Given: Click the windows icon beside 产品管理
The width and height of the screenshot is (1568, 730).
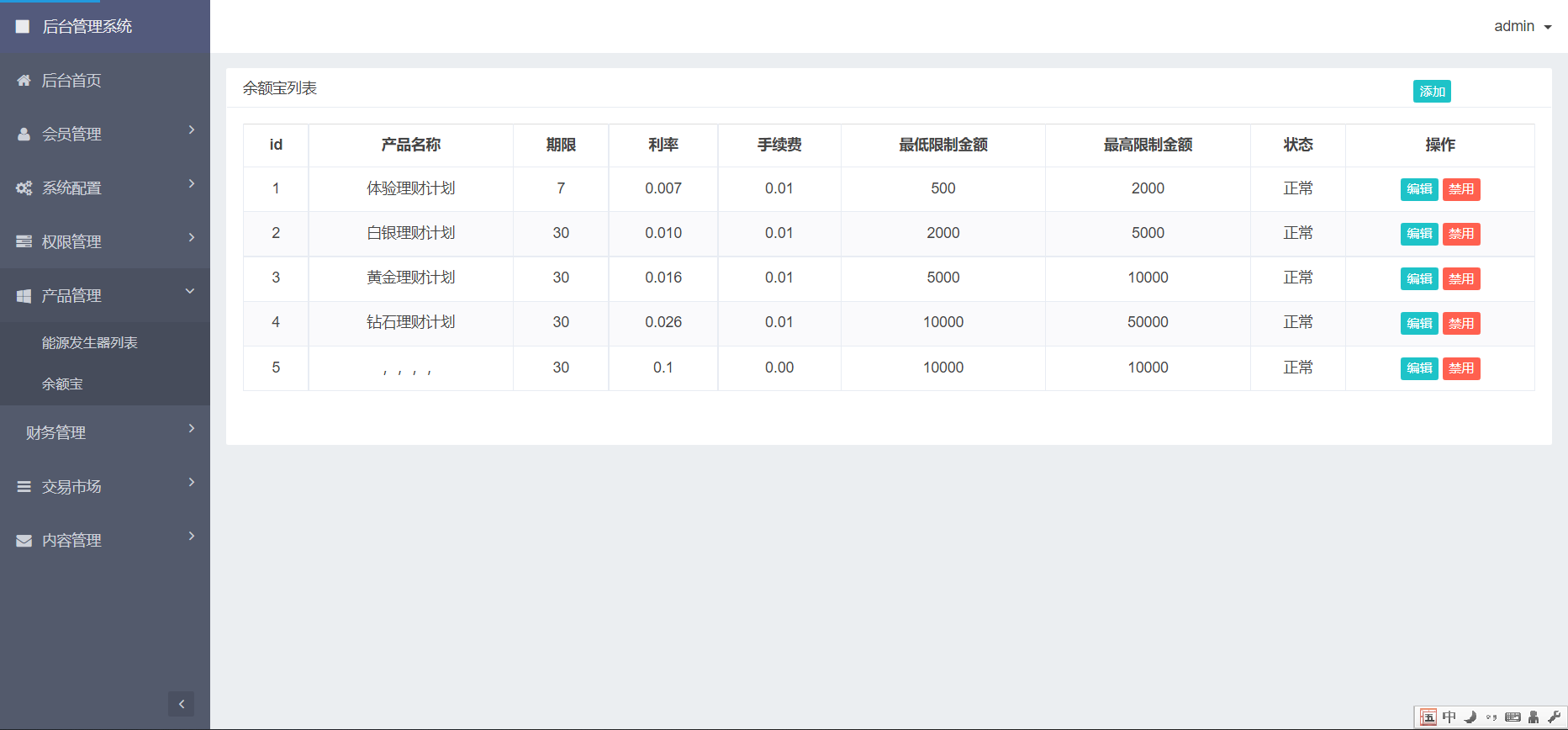Looking at the screenshot, I should (x=24, y=296).
